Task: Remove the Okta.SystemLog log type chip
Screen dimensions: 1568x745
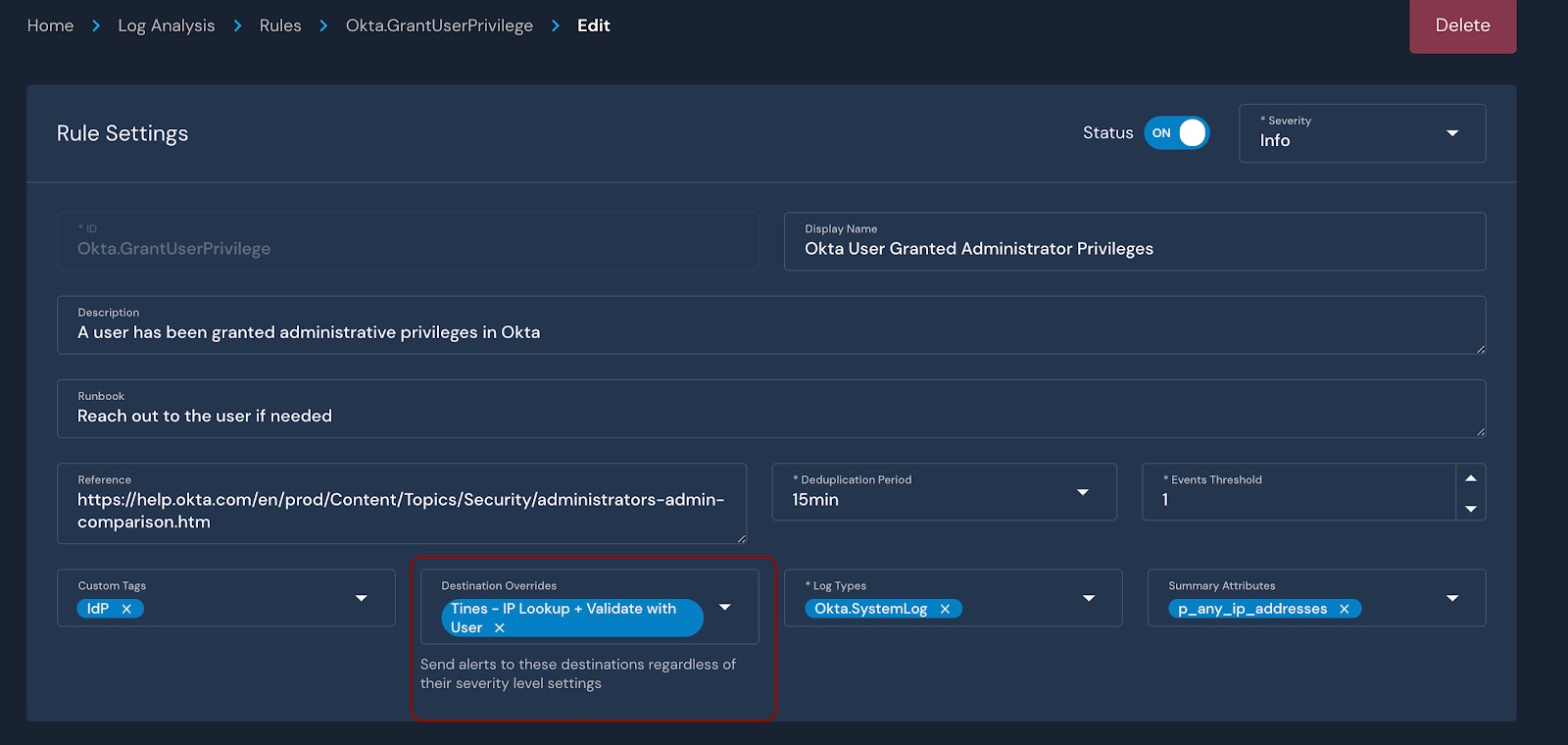Action: click(x=945, y=609)
